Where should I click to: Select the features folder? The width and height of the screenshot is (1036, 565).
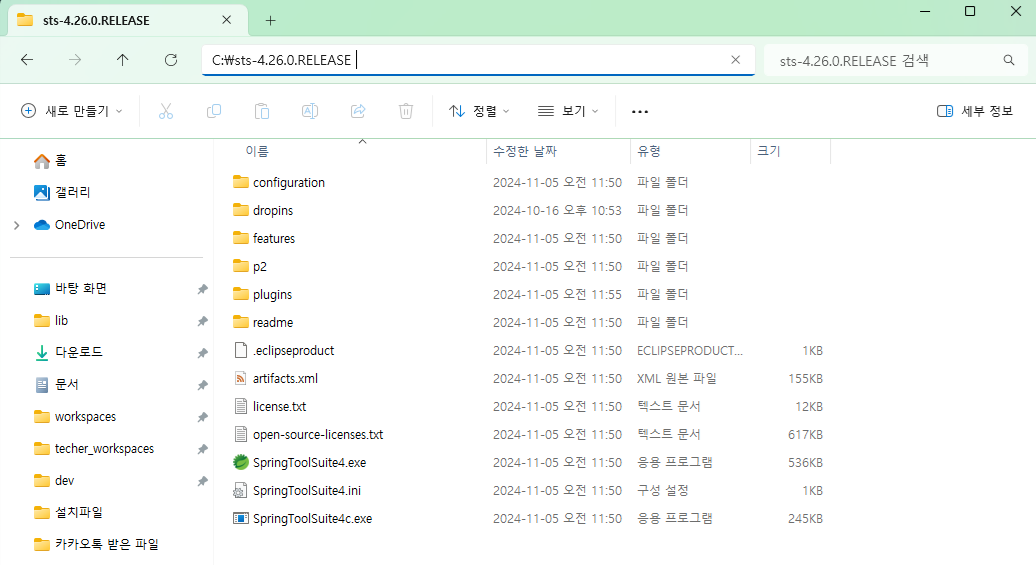(264, 238)
